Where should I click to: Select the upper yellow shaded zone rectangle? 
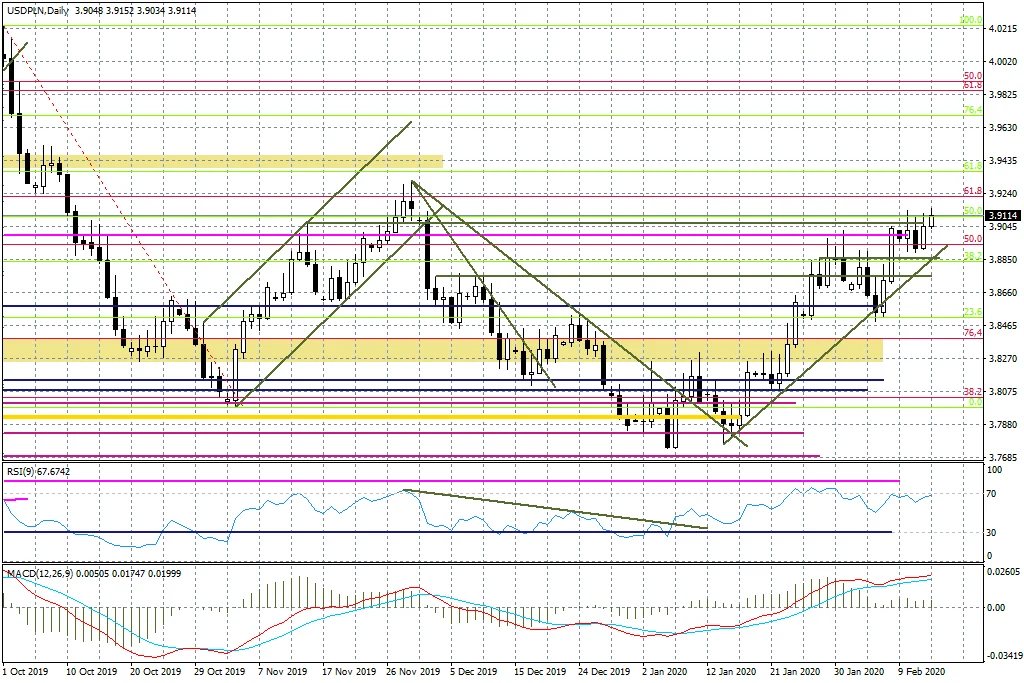(222, 161)
